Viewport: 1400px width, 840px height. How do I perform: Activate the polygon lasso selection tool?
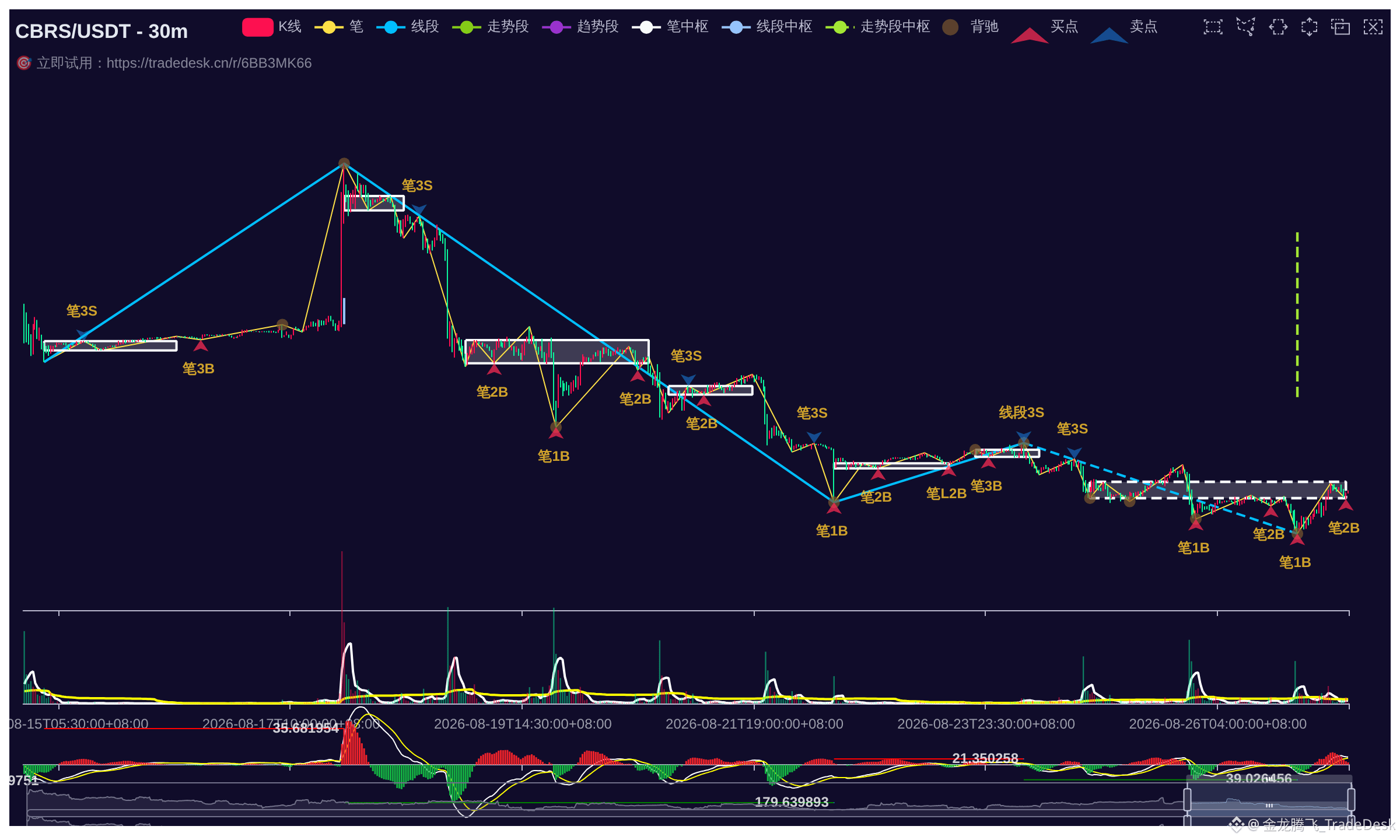[x=1245, y=27]
